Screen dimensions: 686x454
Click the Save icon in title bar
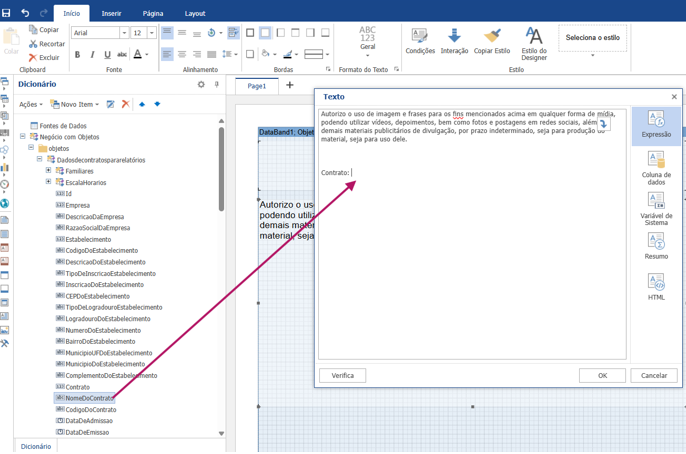[x=6, y=13]
